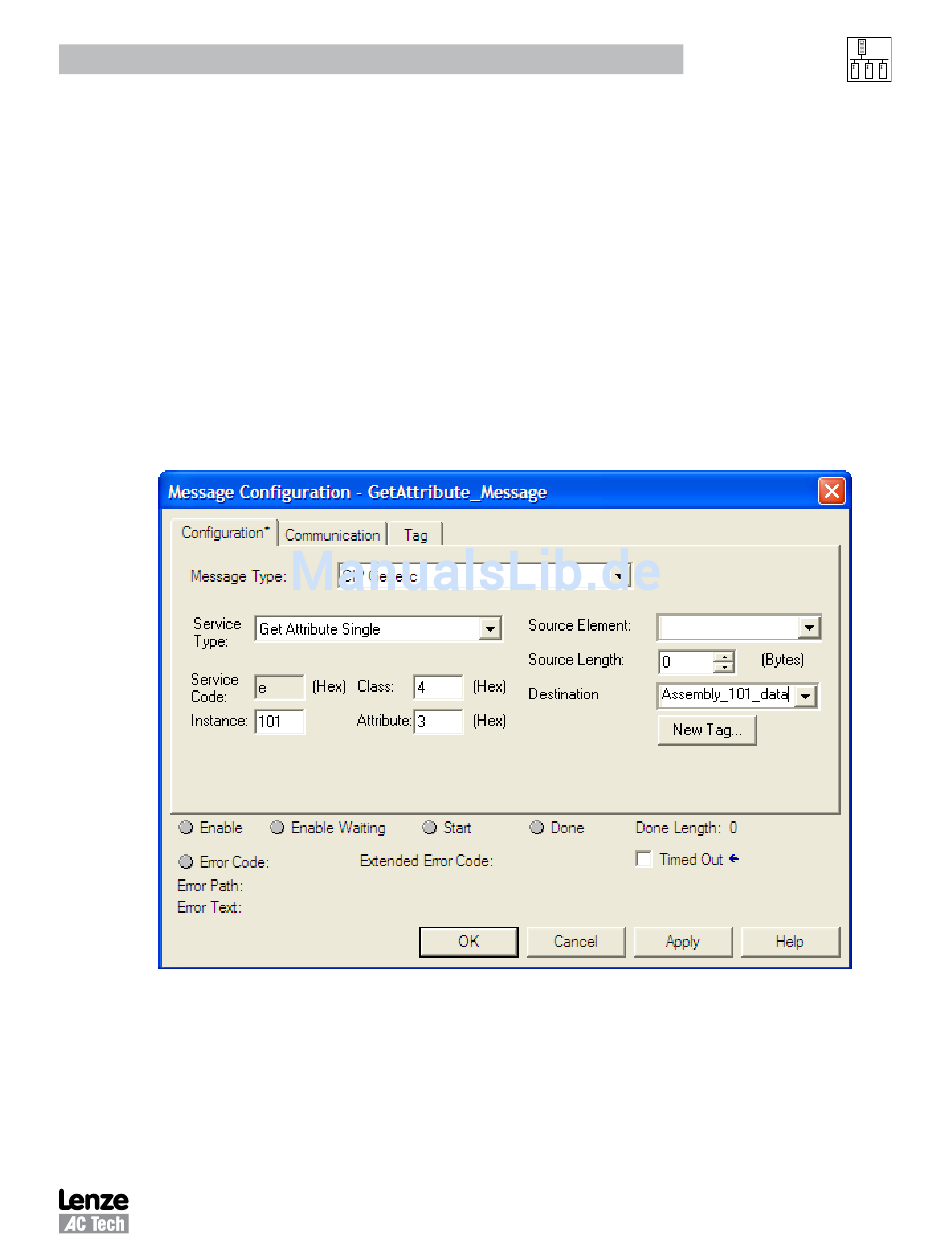Click the Start status indicator

[x=430, y=828]
